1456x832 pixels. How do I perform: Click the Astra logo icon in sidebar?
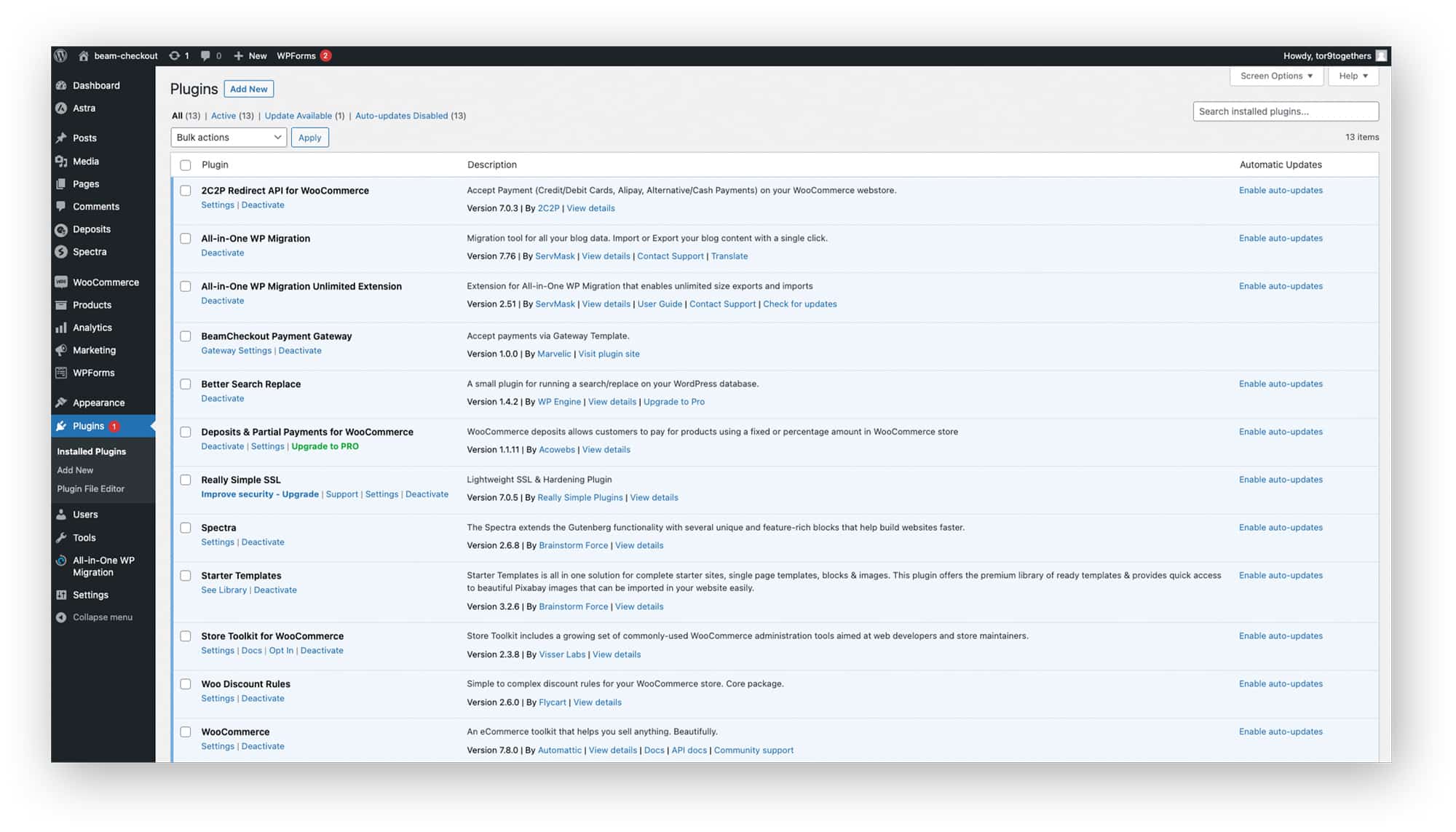[61, 108]
